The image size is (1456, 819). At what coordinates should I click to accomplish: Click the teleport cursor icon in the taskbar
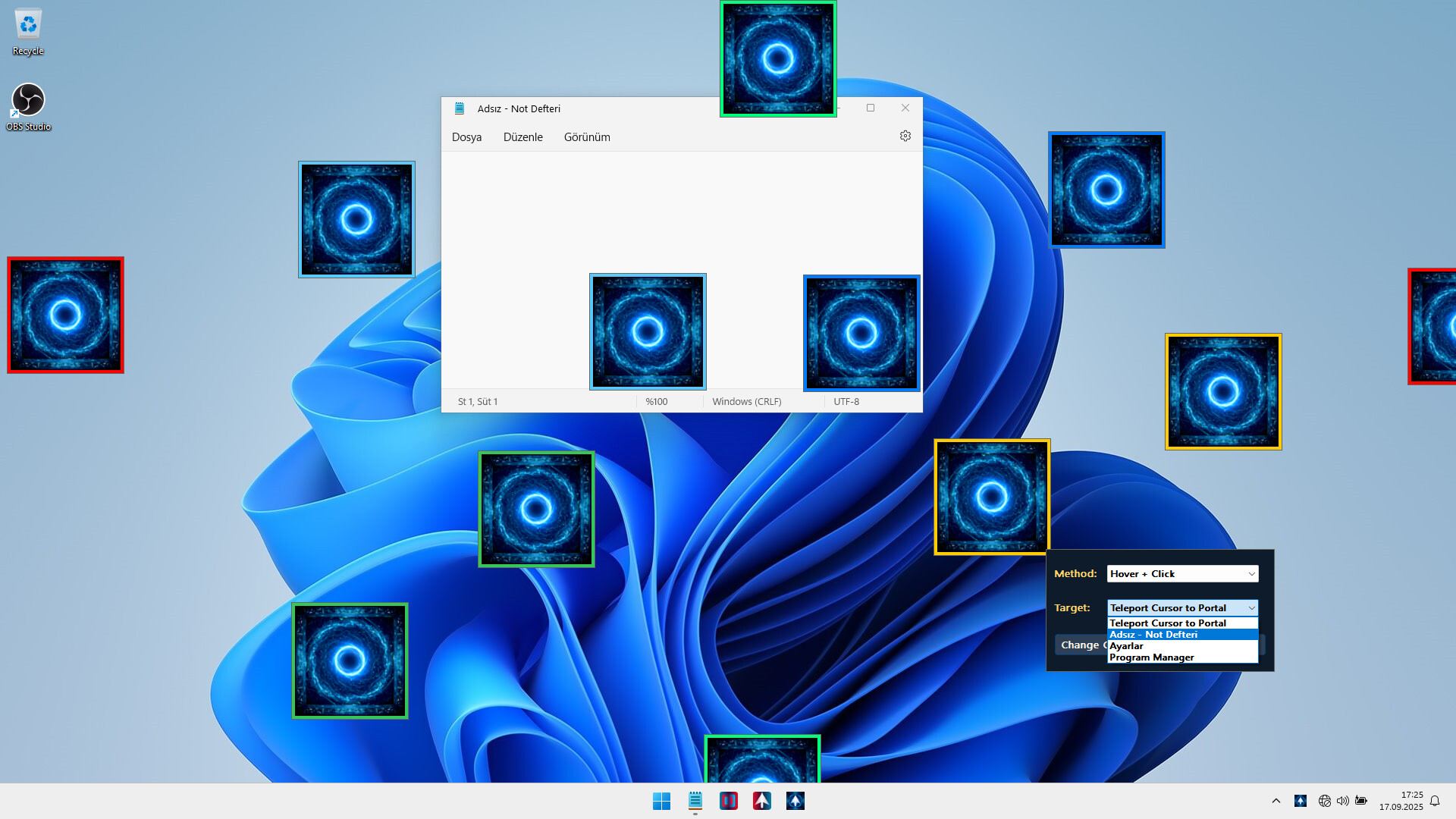[795, 800]
